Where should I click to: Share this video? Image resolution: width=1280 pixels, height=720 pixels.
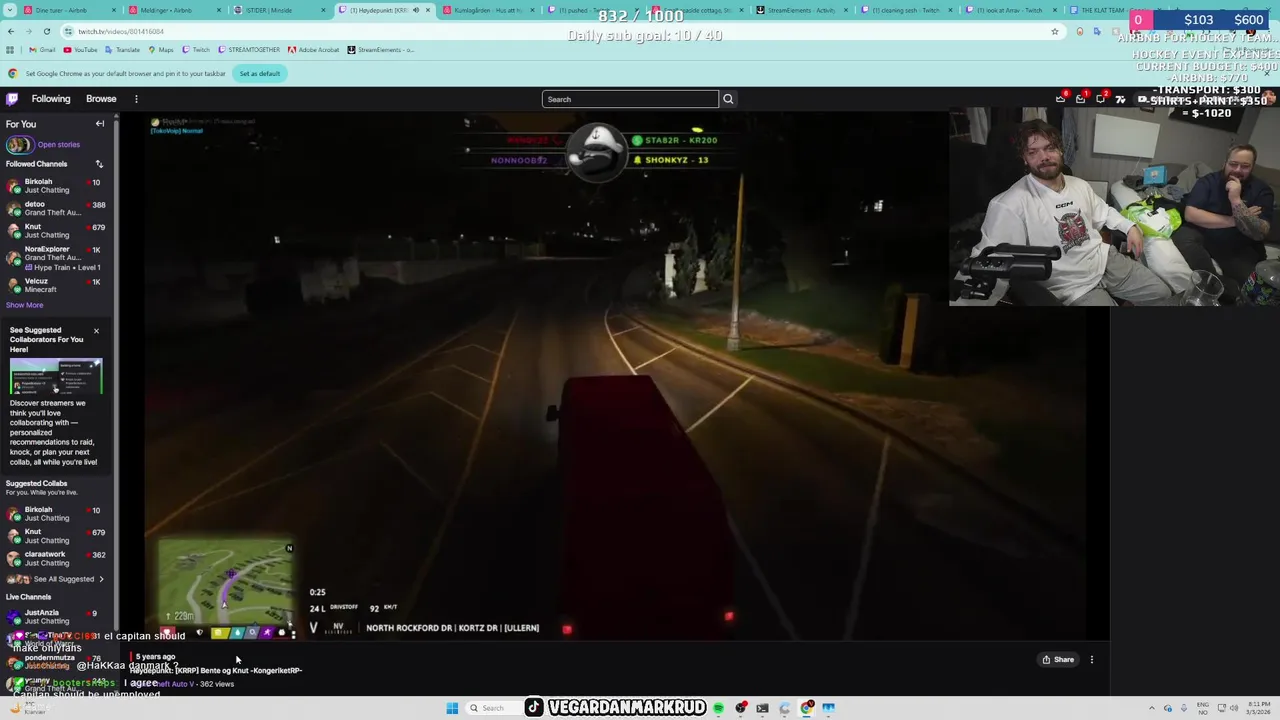click(x=1057, y=660)
